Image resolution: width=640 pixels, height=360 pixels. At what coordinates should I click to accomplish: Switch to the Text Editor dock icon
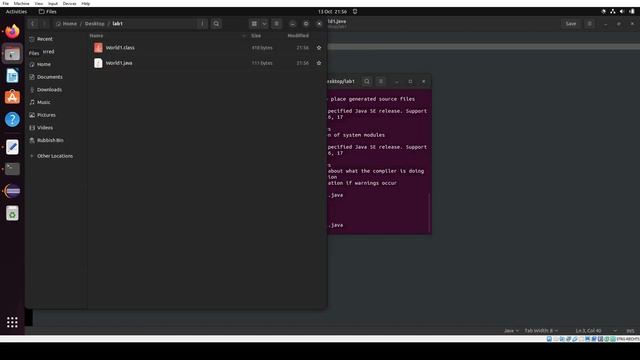(x=12, y=147)
